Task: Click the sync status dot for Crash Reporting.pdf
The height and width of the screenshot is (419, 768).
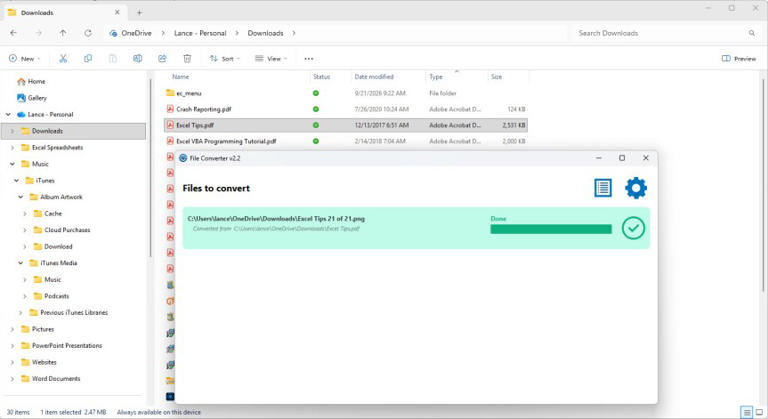Action: pyautogui.click(x=316, y=109)
